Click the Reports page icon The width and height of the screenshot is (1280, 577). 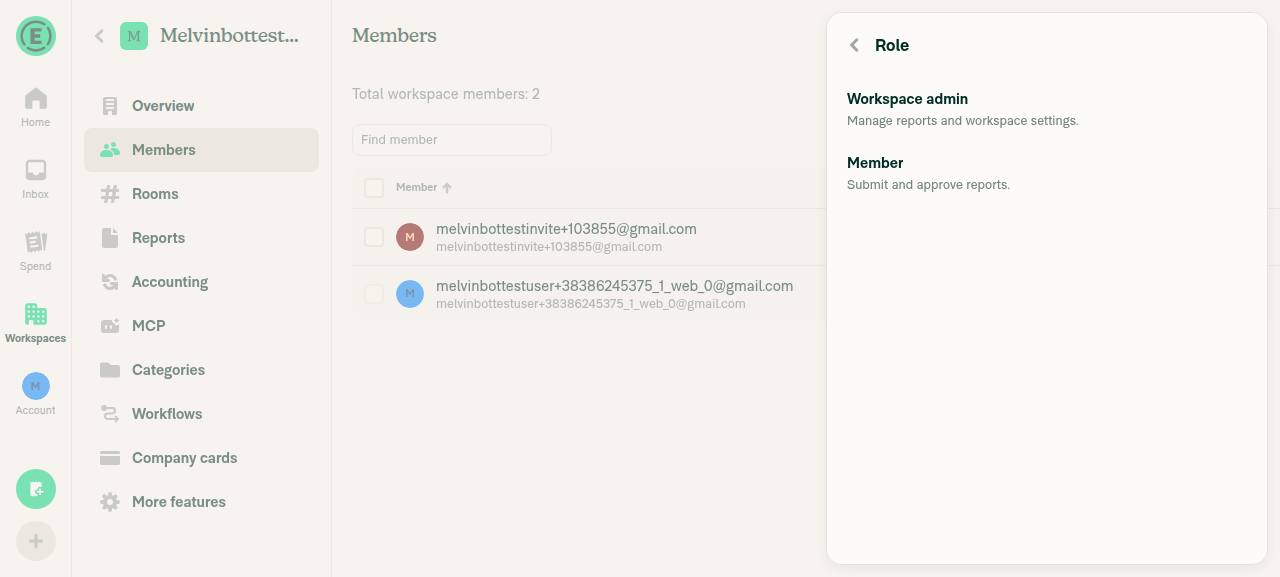110,238
